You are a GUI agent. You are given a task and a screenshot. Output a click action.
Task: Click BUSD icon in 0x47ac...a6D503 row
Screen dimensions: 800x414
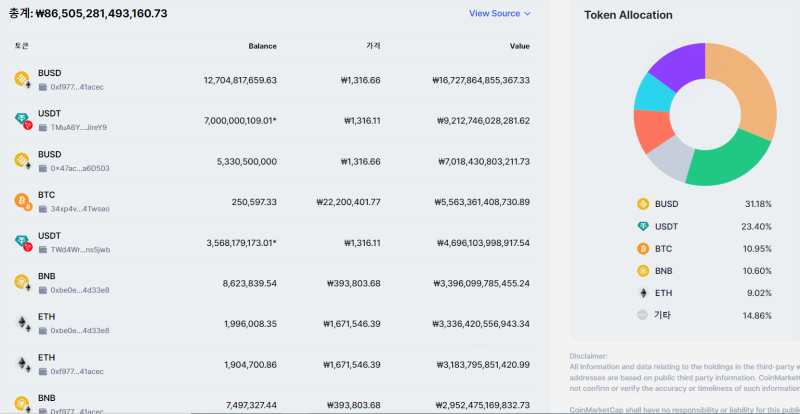[x=22, y=161]
